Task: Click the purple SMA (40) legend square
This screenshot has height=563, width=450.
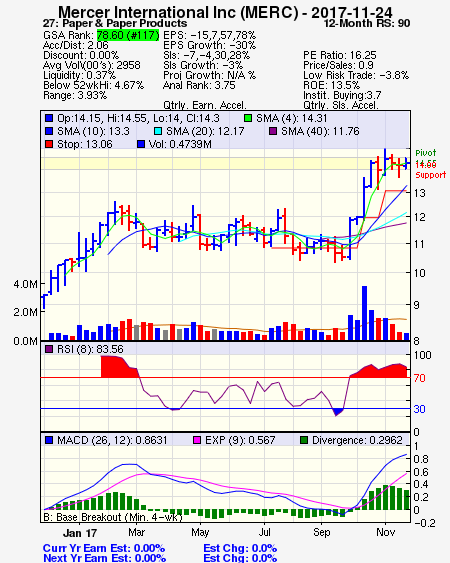Action: coord(273,131)
